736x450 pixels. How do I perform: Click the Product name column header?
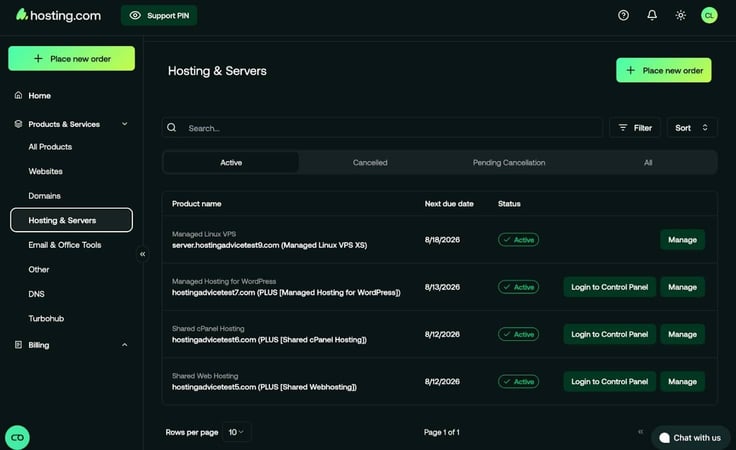pos(197,204)
